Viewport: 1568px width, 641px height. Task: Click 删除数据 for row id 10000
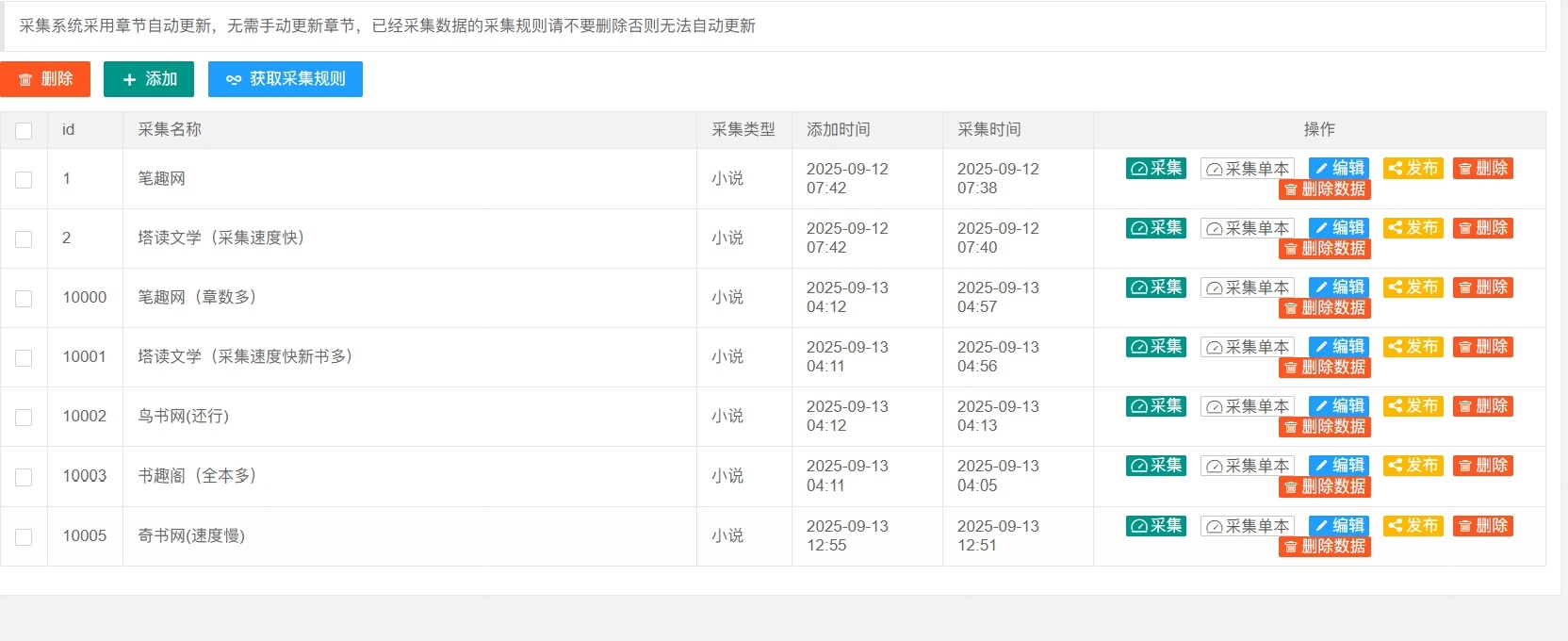click(x=1324, y=308)
